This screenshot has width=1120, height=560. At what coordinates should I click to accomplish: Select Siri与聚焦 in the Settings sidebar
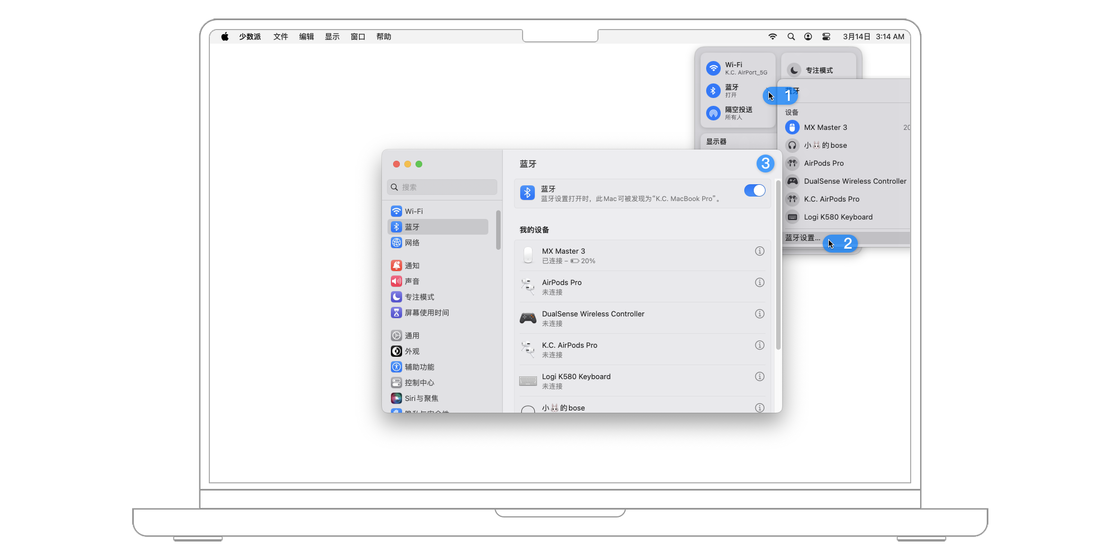pos(438,399)
